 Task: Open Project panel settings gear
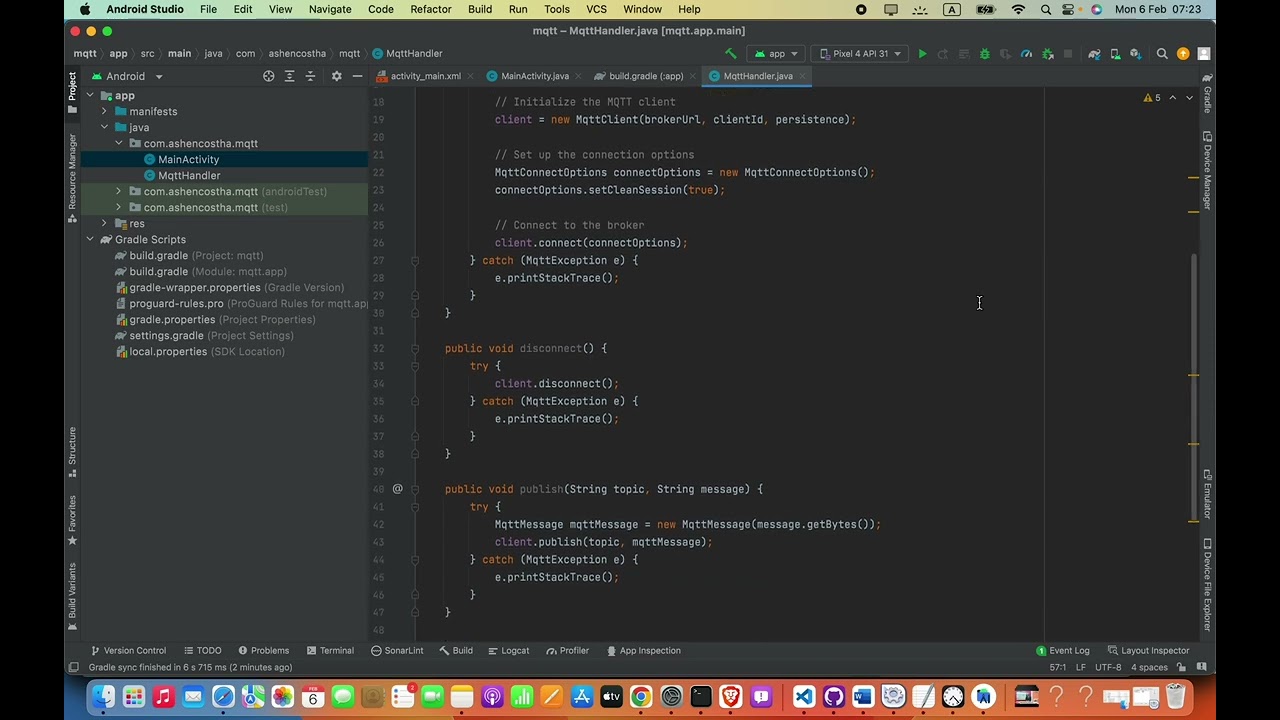[x=336, y=76]
